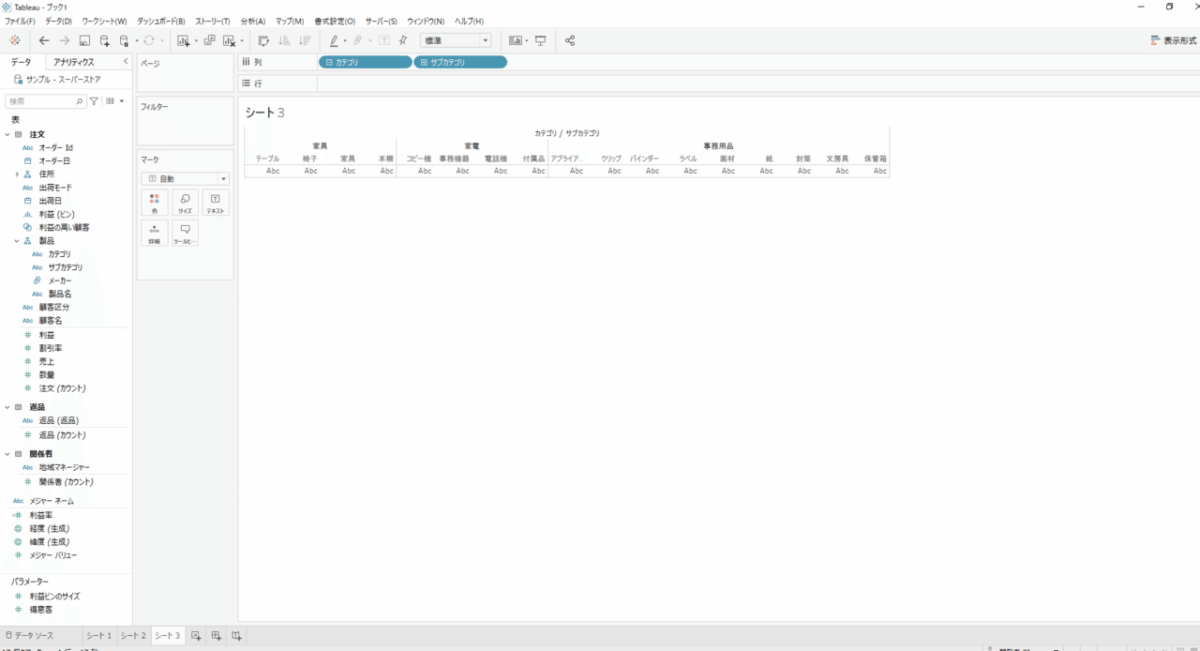Open the 分析(A) menu
This screenshot has height=651, width=1200.
[253, 21]
